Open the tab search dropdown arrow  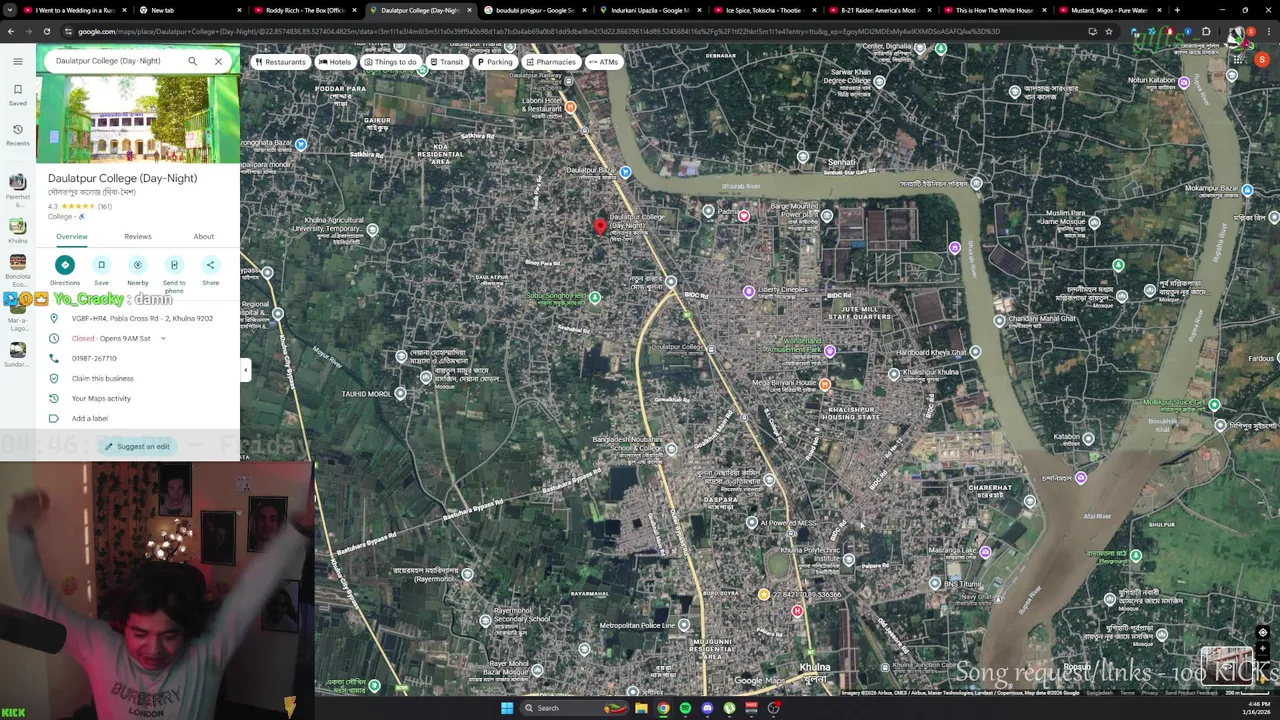[9, 10]
